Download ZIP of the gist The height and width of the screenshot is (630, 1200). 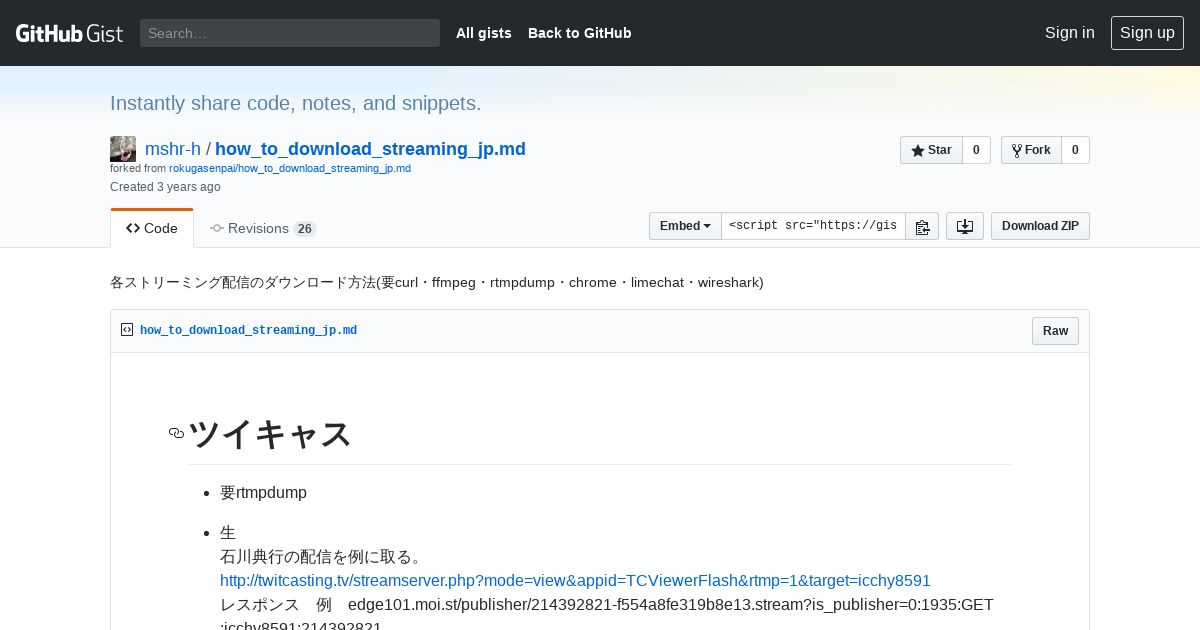coord(1040,226)
